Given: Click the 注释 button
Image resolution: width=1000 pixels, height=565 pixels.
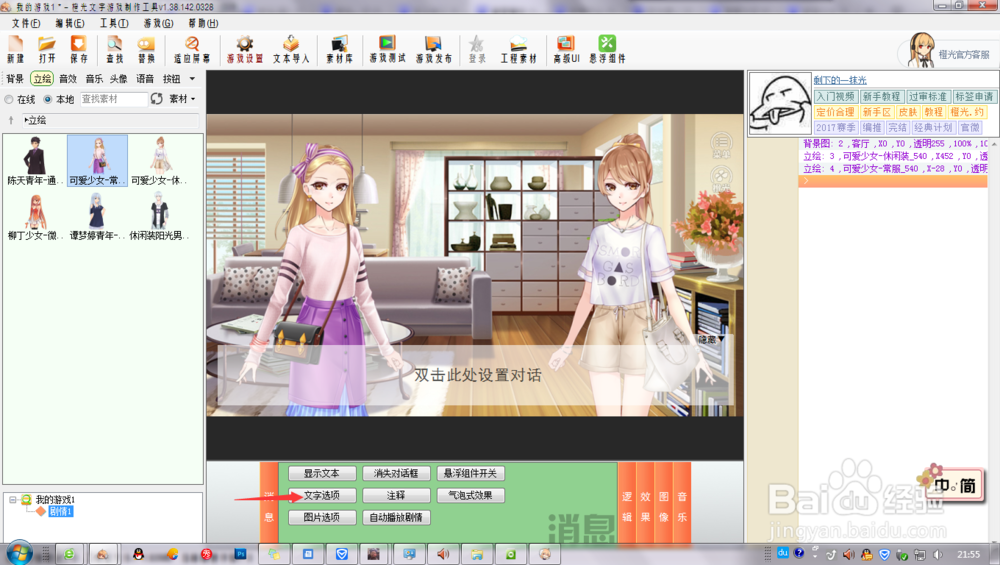Looking at the screenshot, I should click(x=396, y=495).
